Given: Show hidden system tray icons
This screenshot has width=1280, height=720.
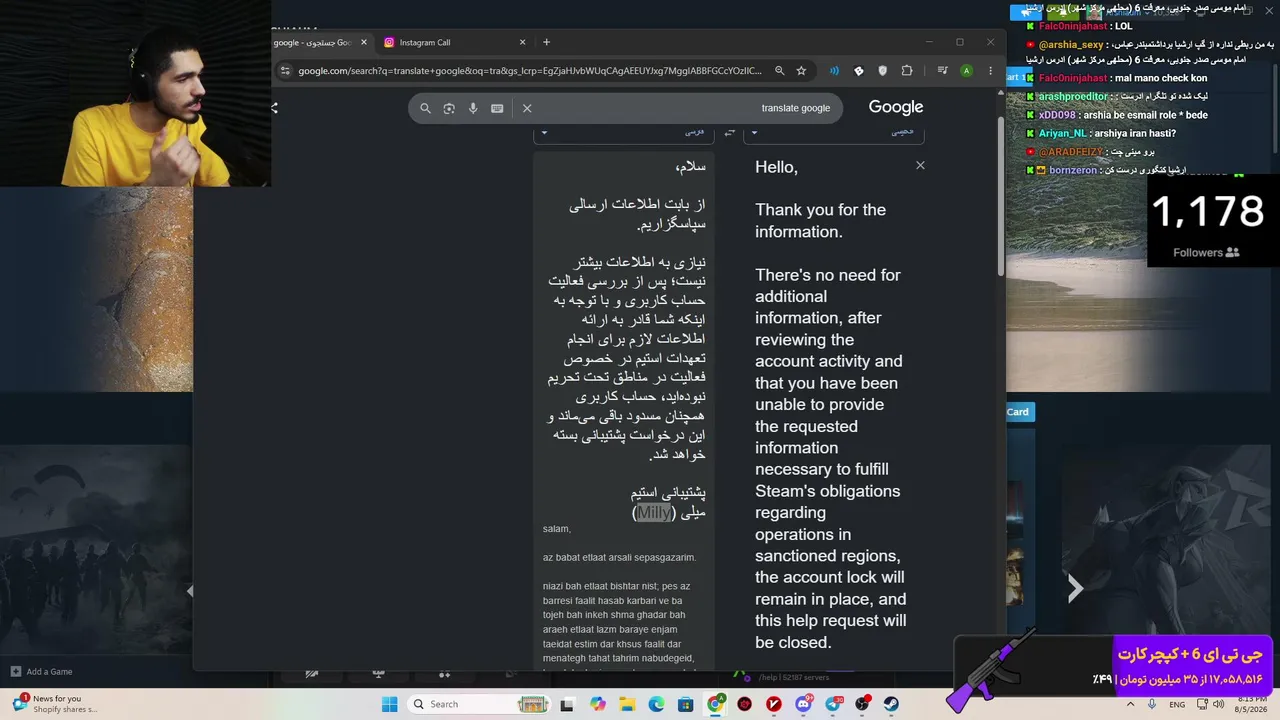Looking at the screenshot, I should pos(1129,704).
